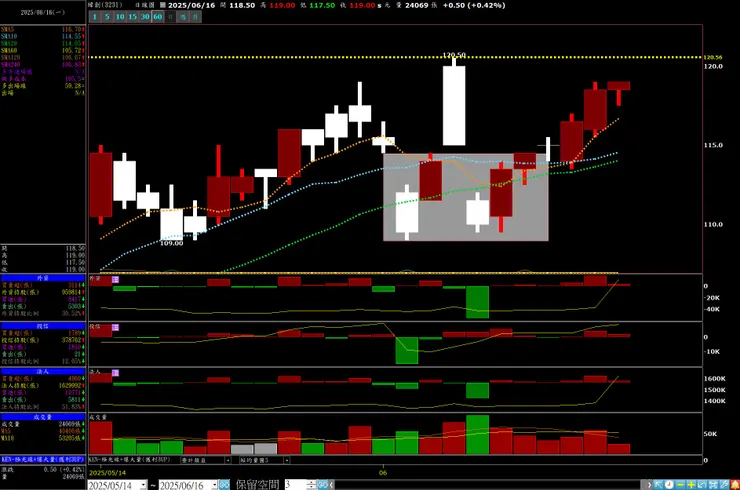Screen dimensions: 740x490
Task: Open the second indicator dropdown below volume panel
Action: [286, 460]
